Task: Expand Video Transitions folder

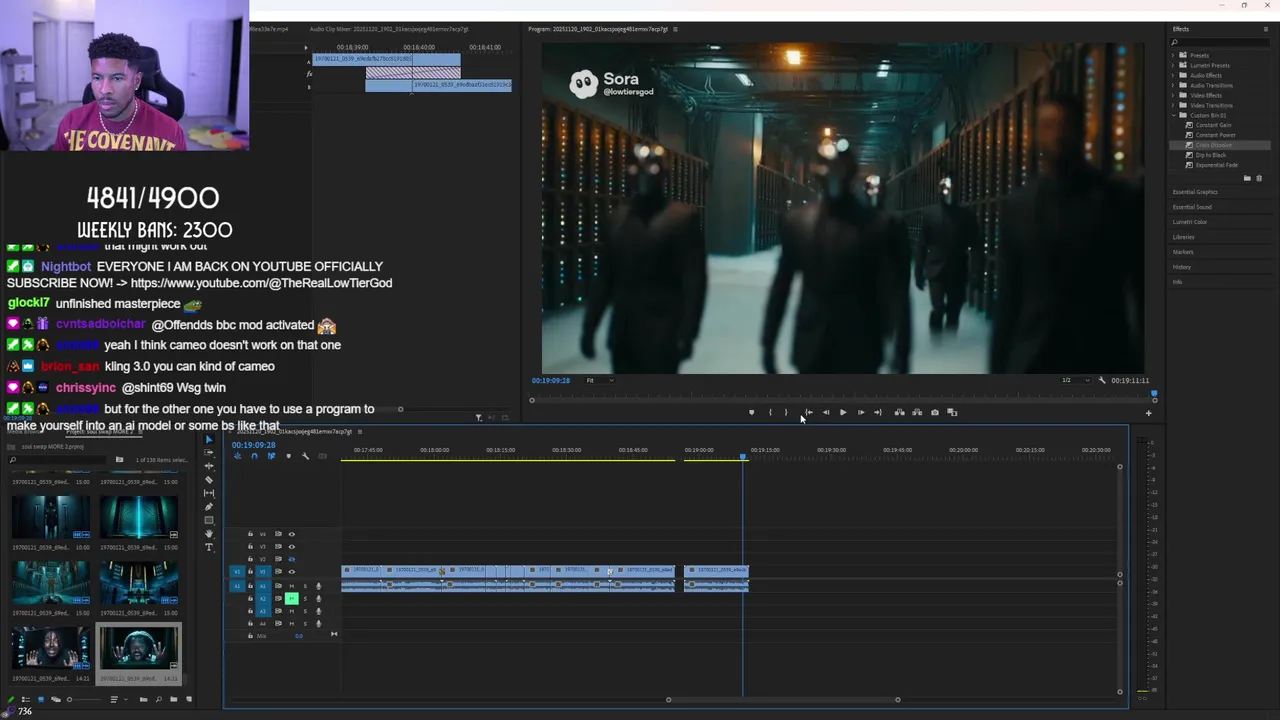Action: click(x=1173, y=105)
